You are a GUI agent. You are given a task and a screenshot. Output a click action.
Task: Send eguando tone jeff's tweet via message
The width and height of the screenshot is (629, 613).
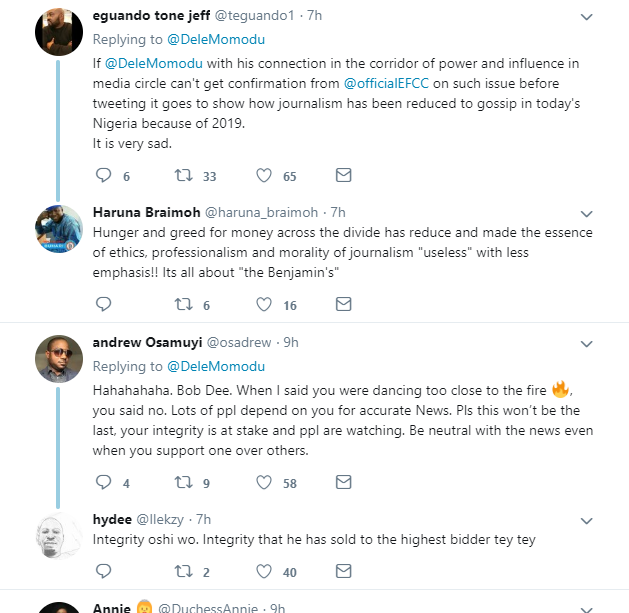(343, 176)
